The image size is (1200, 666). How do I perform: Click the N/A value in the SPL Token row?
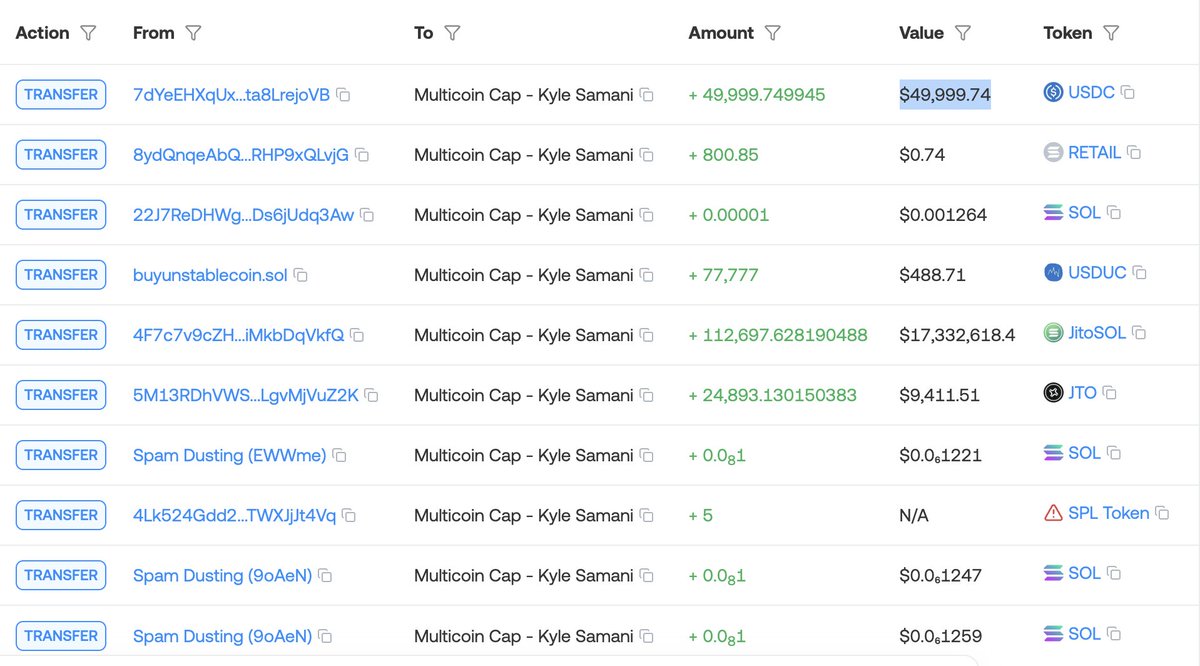pos(914,515)
